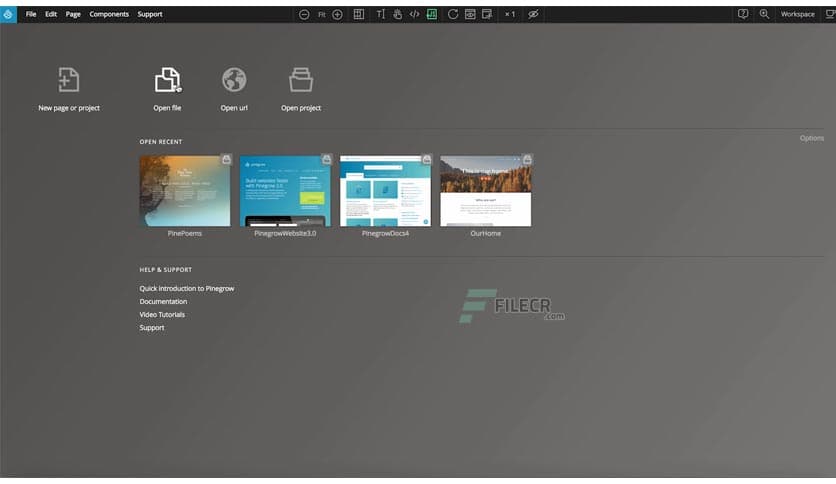Open the Components menu
836x484 pixels.
[x=109, y=14]
